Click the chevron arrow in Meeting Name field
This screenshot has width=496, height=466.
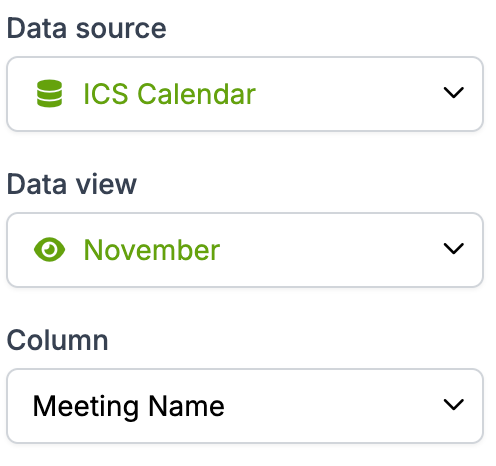click(454, 405)
